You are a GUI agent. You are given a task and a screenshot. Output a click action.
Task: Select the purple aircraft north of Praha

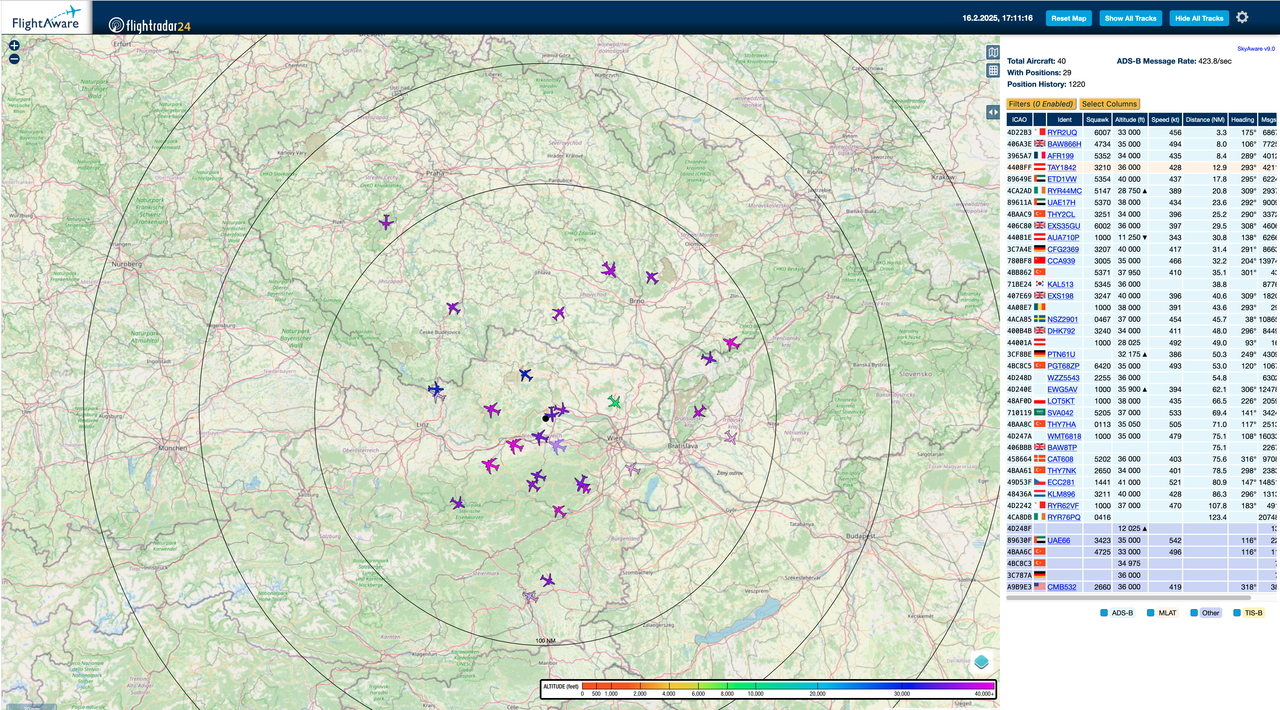coord(386,222)
